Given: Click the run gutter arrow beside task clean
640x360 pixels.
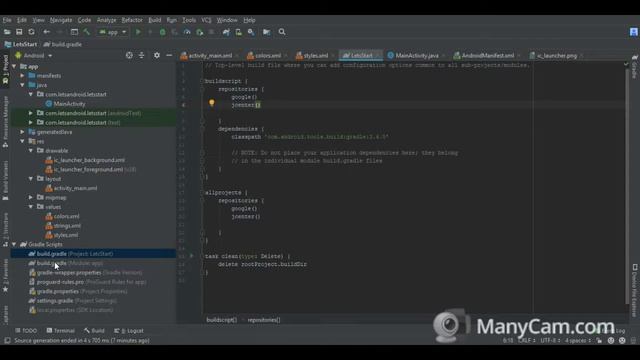Looking at the screenshot, I should coord(191,256).
